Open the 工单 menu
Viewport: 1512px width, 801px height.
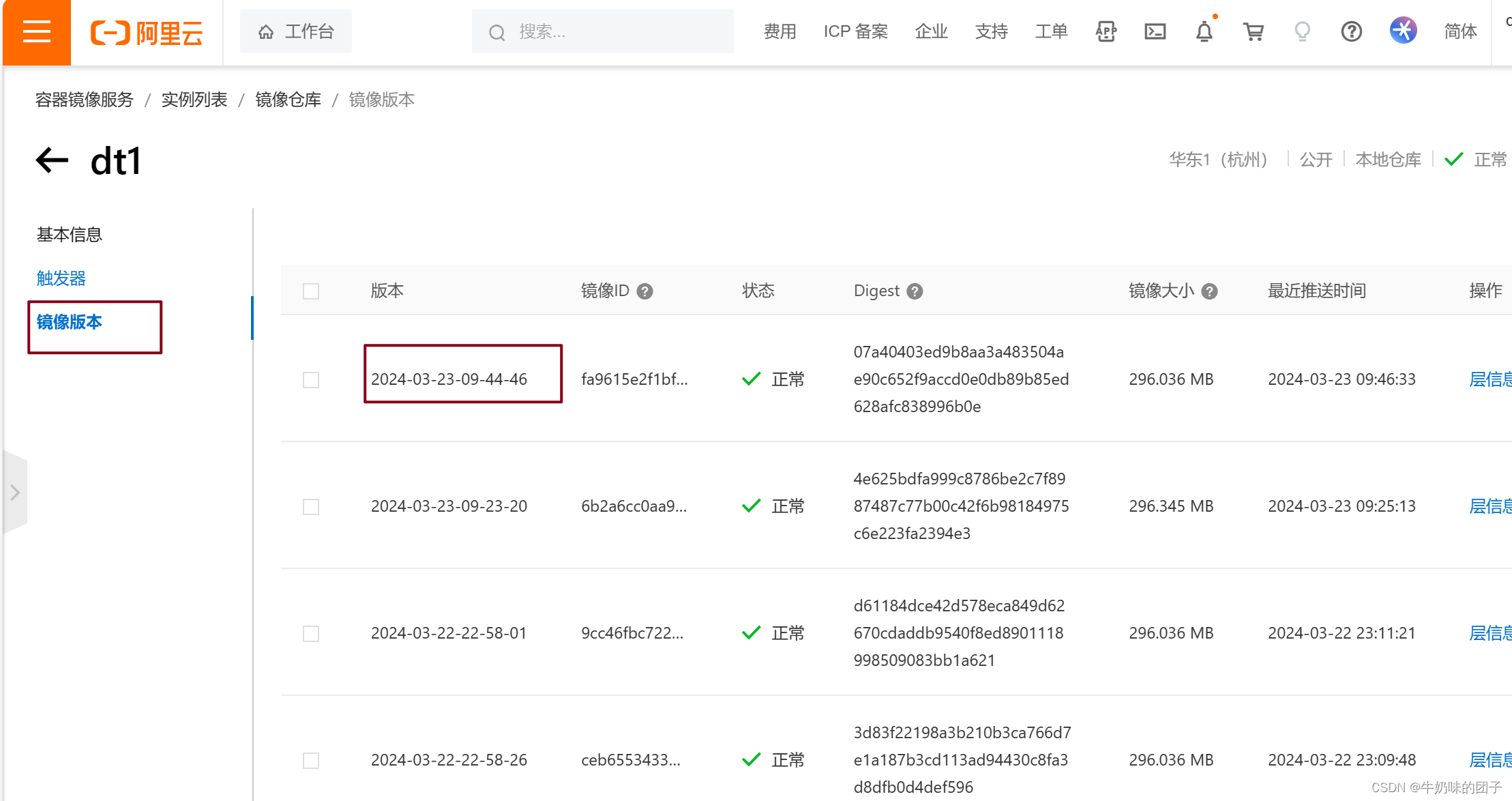[x=1052, y=31]
